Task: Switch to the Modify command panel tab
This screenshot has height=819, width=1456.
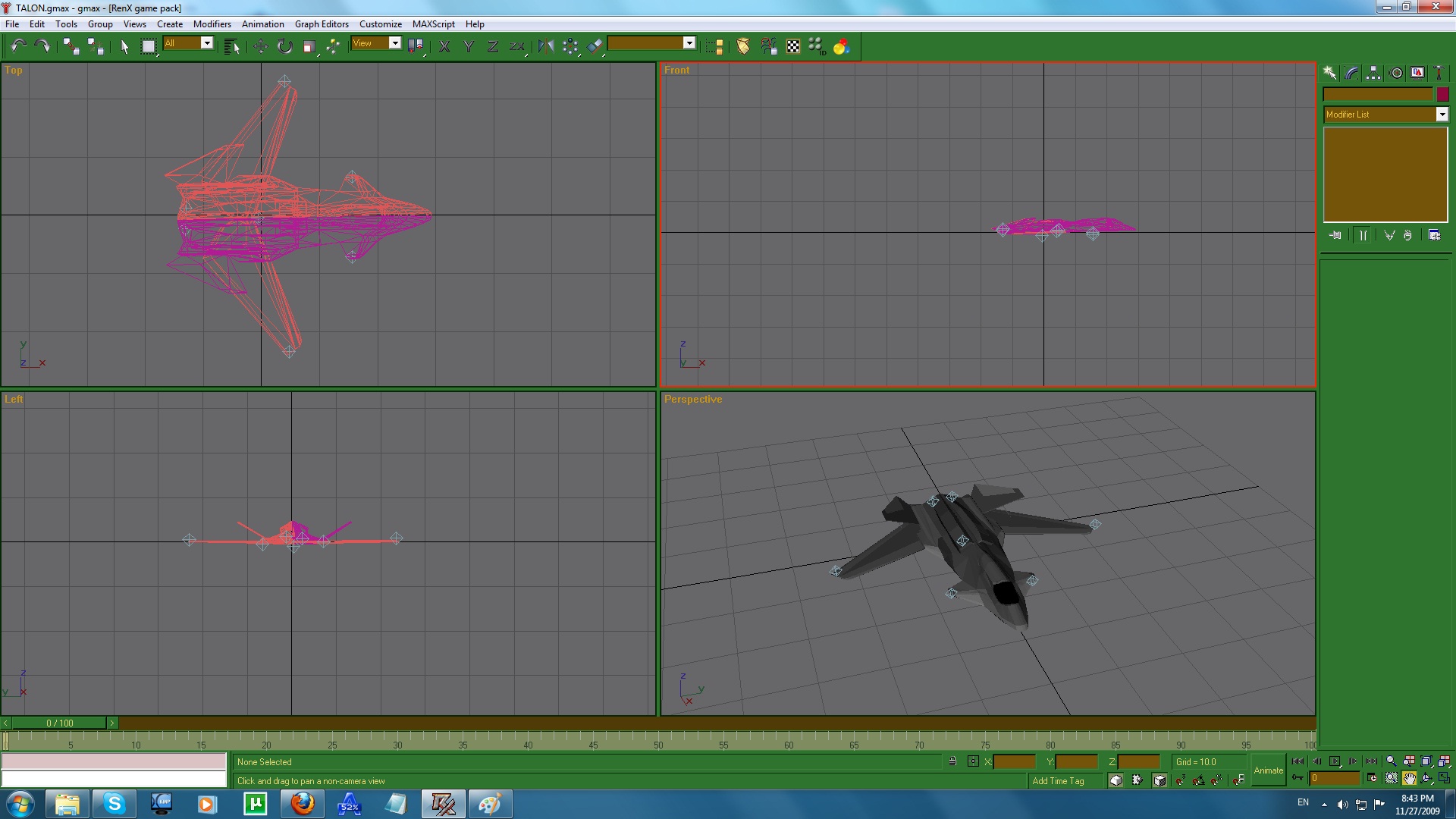Action: (1352, 73)
